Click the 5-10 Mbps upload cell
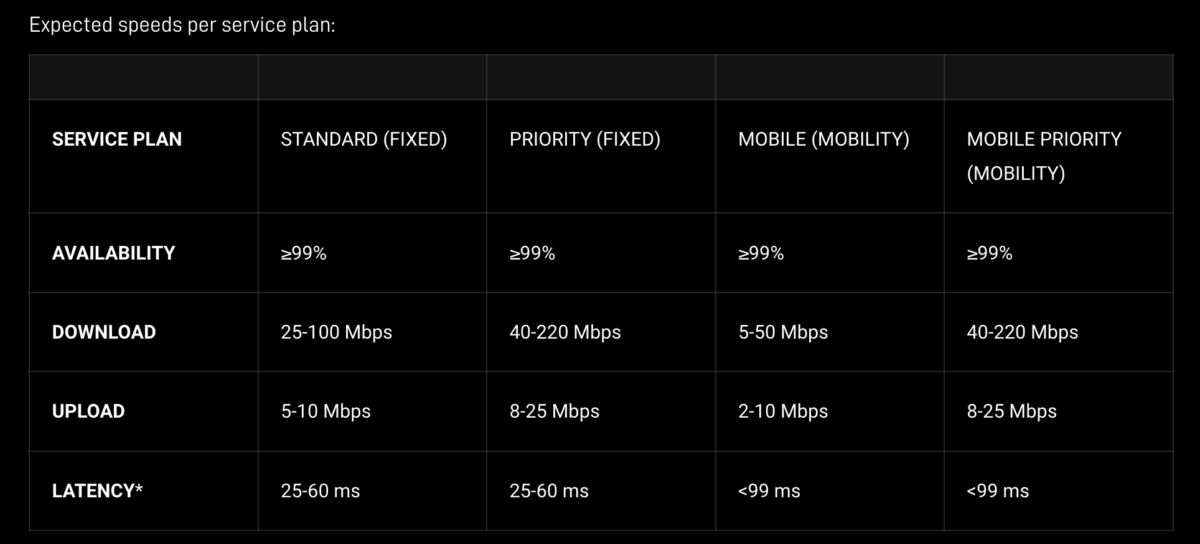The image size is (1200, 544). [x=325, y=411]
